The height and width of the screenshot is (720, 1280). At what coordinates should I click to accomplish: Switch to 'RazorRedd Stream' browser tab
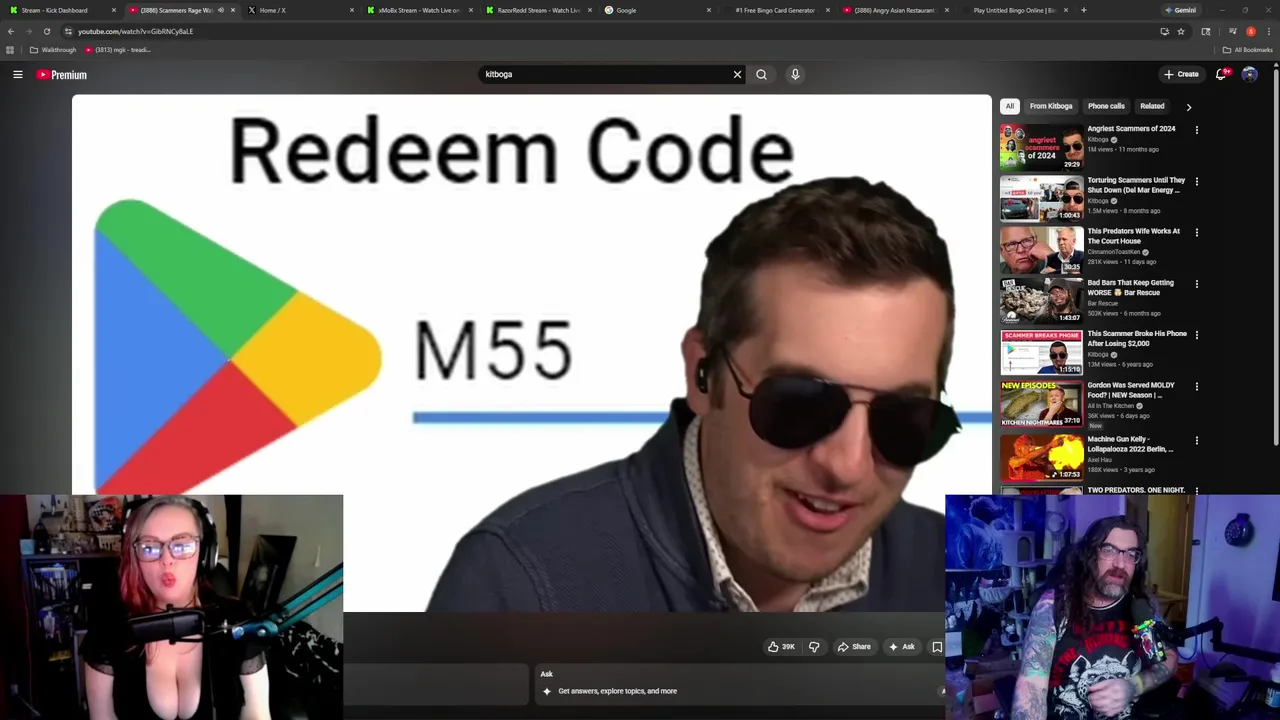(537, 10)
